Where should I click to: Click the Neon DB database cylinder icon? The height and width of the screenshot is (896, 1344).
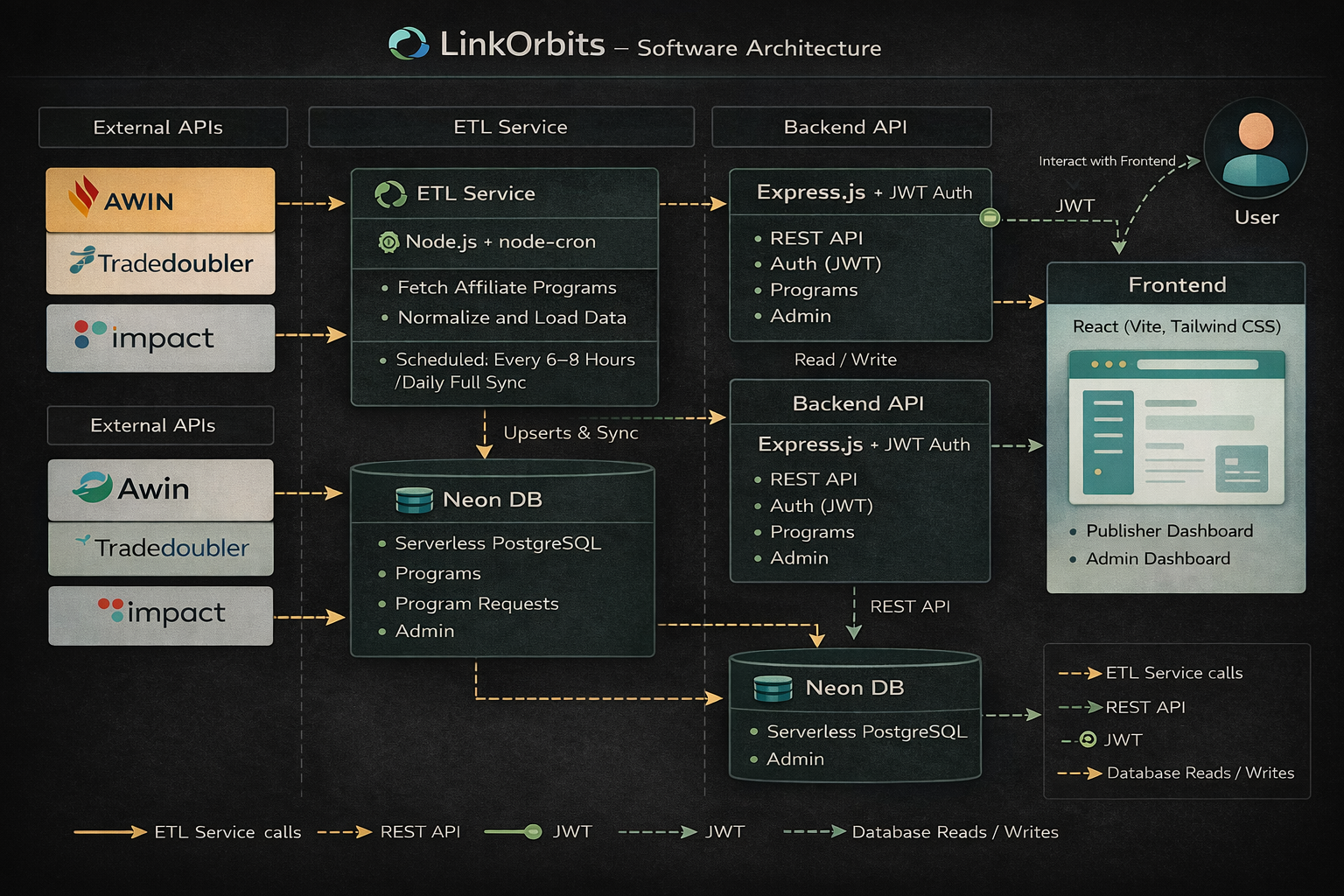(414, 499)
